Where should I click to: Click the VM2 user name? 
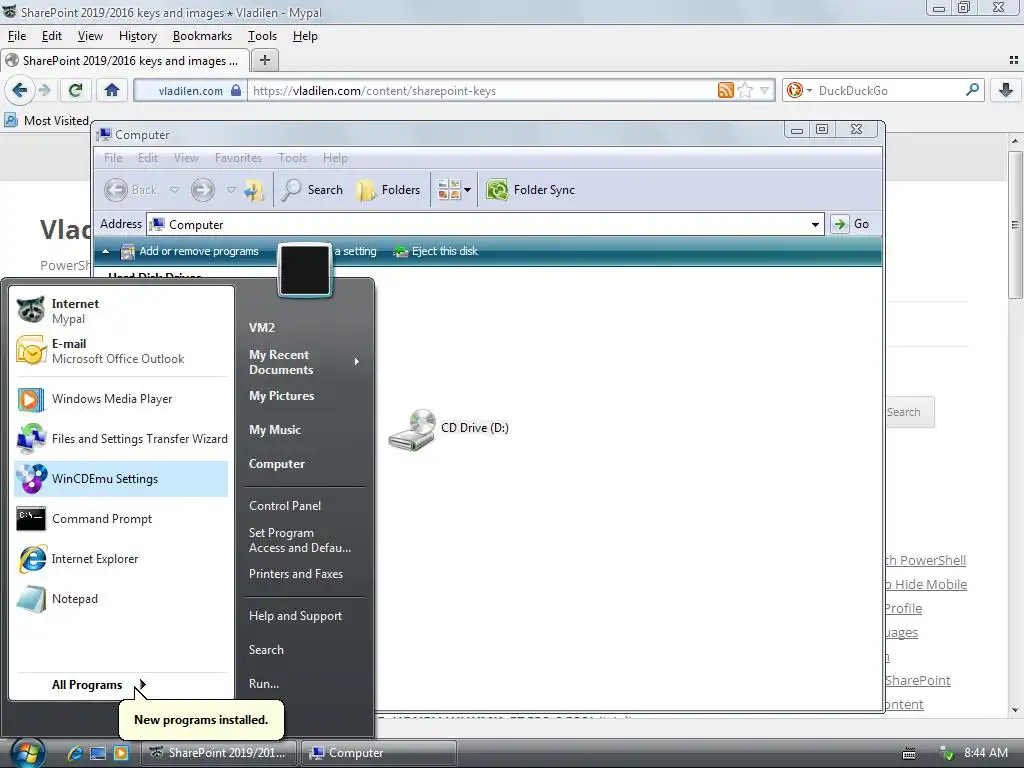point(262,328)
